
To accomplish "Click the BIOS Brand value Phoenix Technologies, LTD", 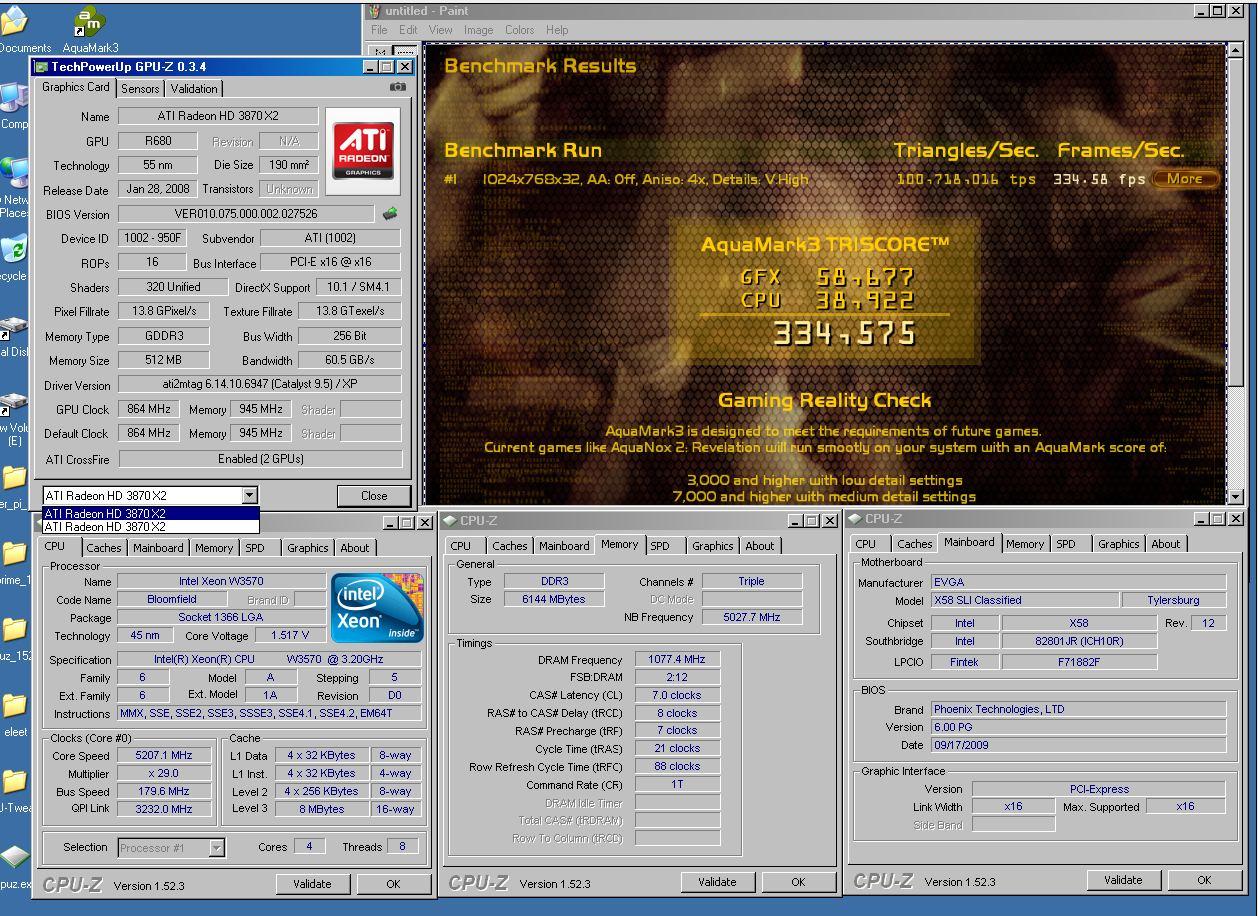I will click(x=1078, y=709).
